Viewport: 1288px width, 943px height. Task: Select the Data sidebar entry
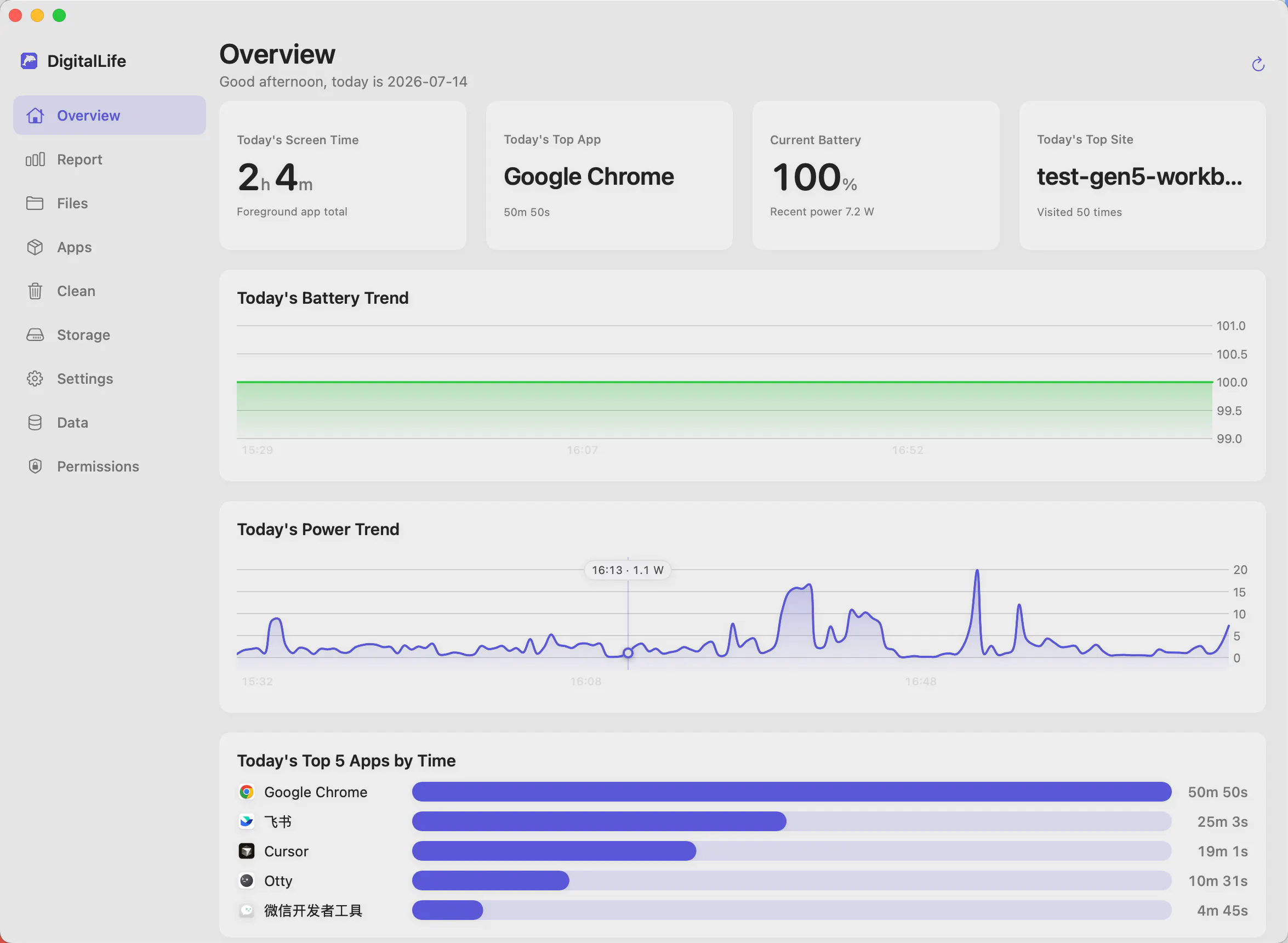pyautogui.click(x=72, y=422)
